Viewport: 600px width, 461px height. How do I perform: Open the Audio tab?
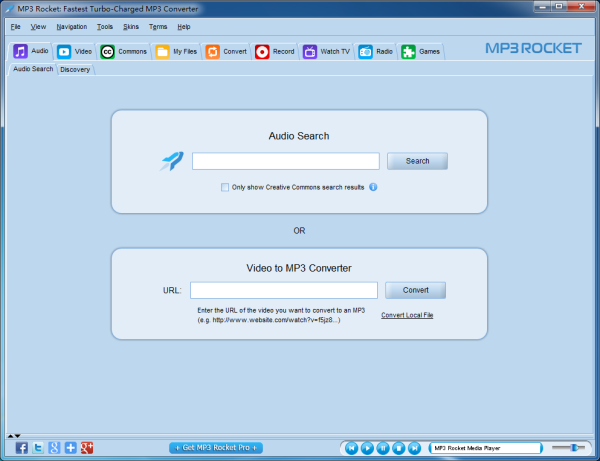click(x=31, y=51)
